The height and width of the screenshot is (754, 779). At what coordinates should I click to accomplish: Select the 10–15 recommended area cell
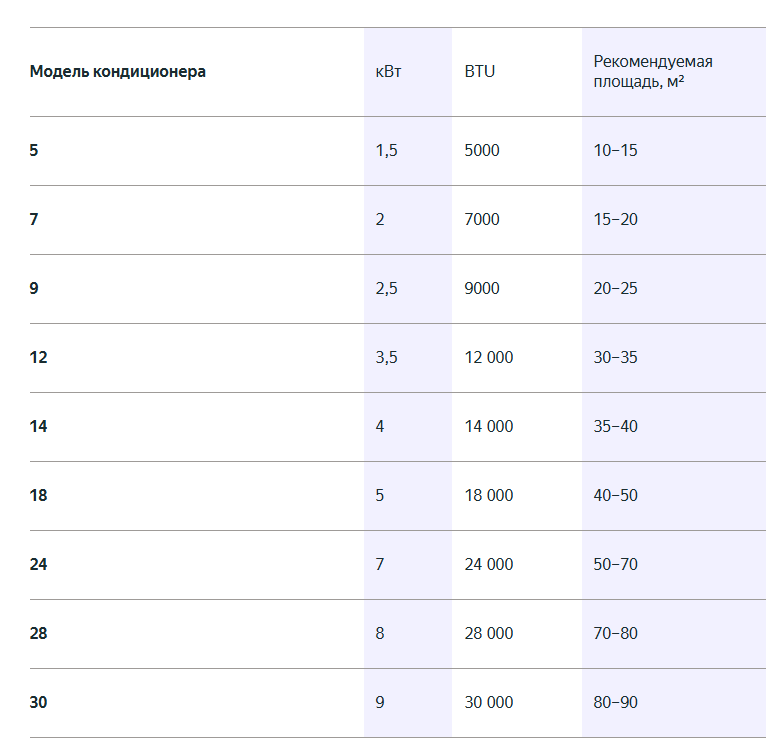615,151
